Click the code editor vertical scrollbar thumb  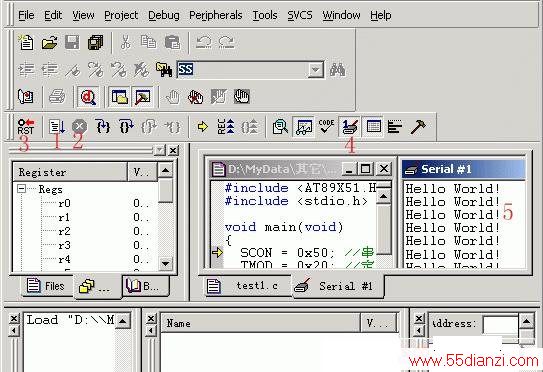point(383,228)
